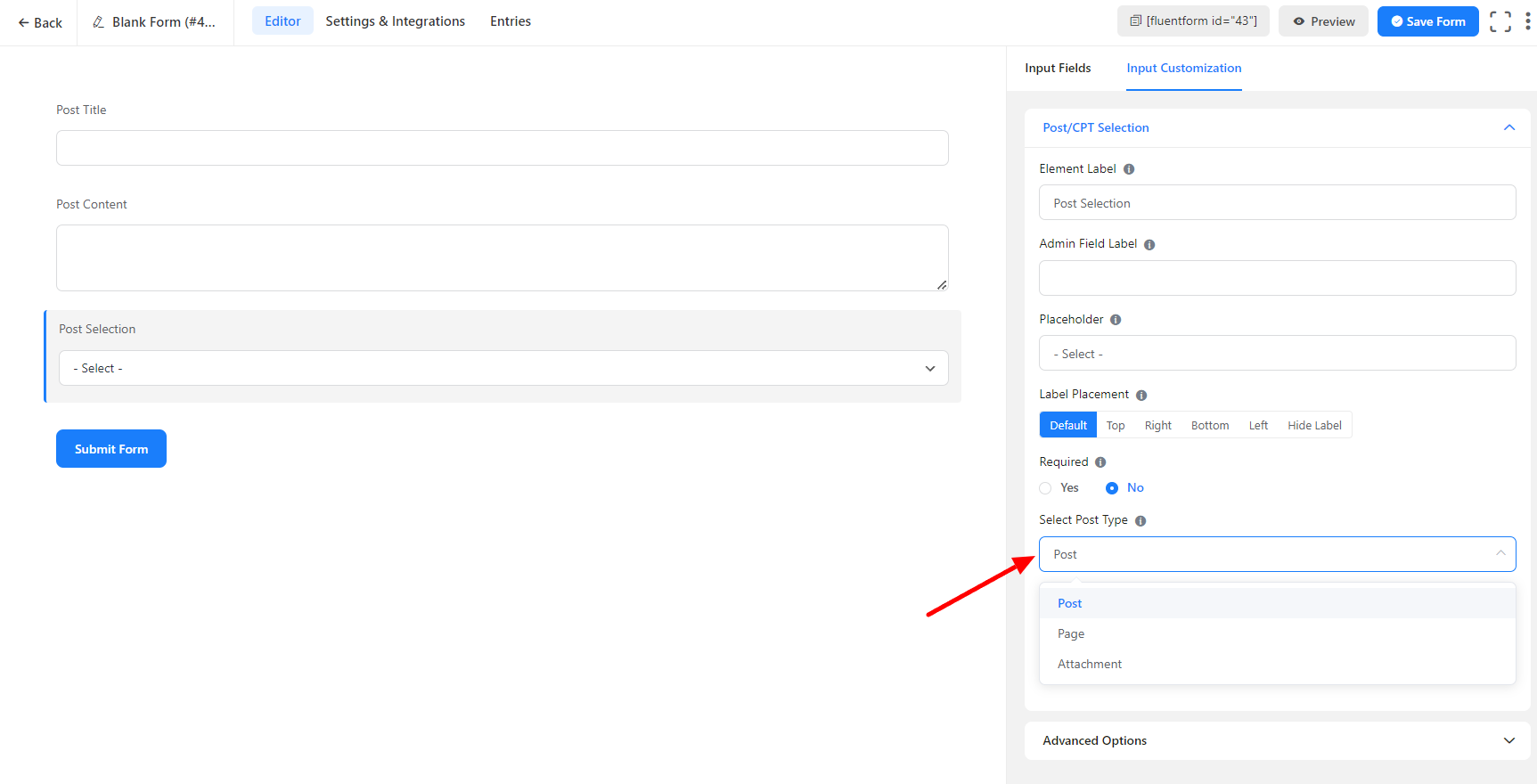The image size is (1537, 784).
Task: Click info icon next to Element Label
Action: pos(1129,169)
